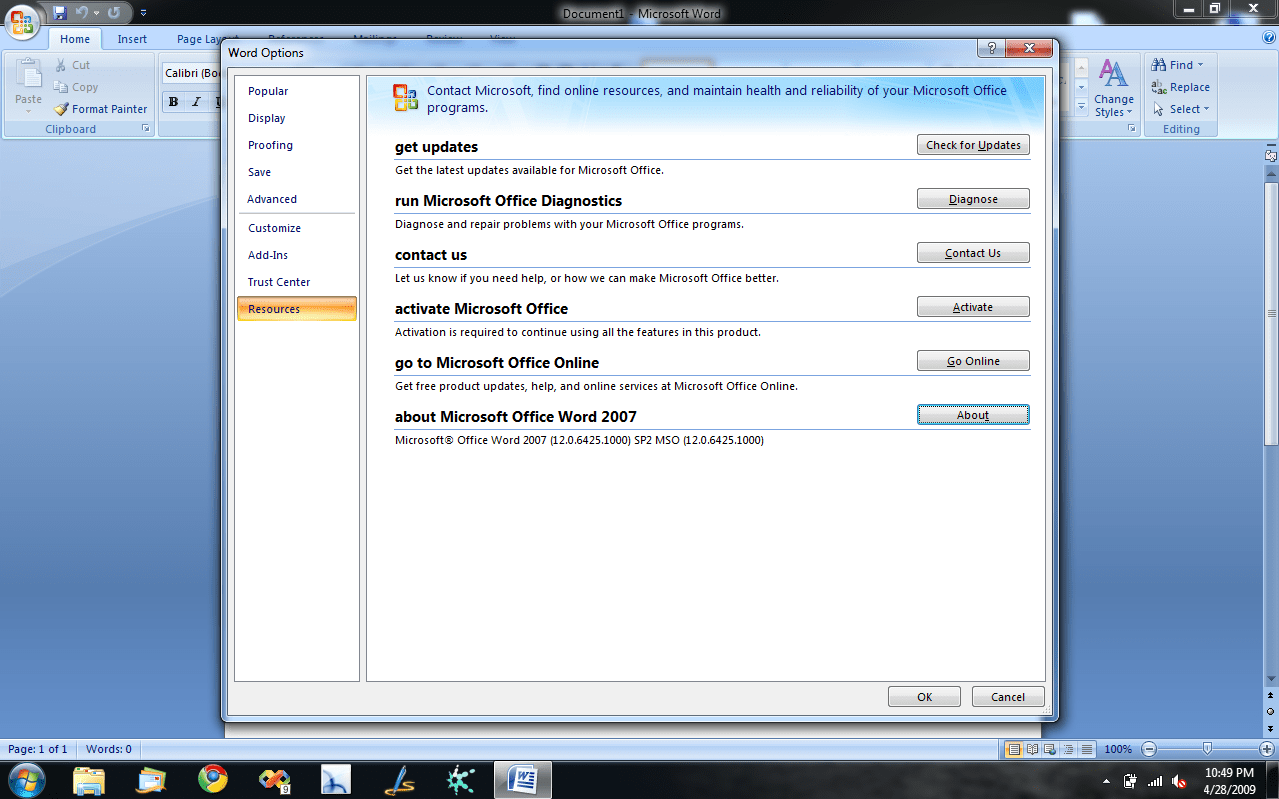Click the Calibri font name box

(191, 73)
